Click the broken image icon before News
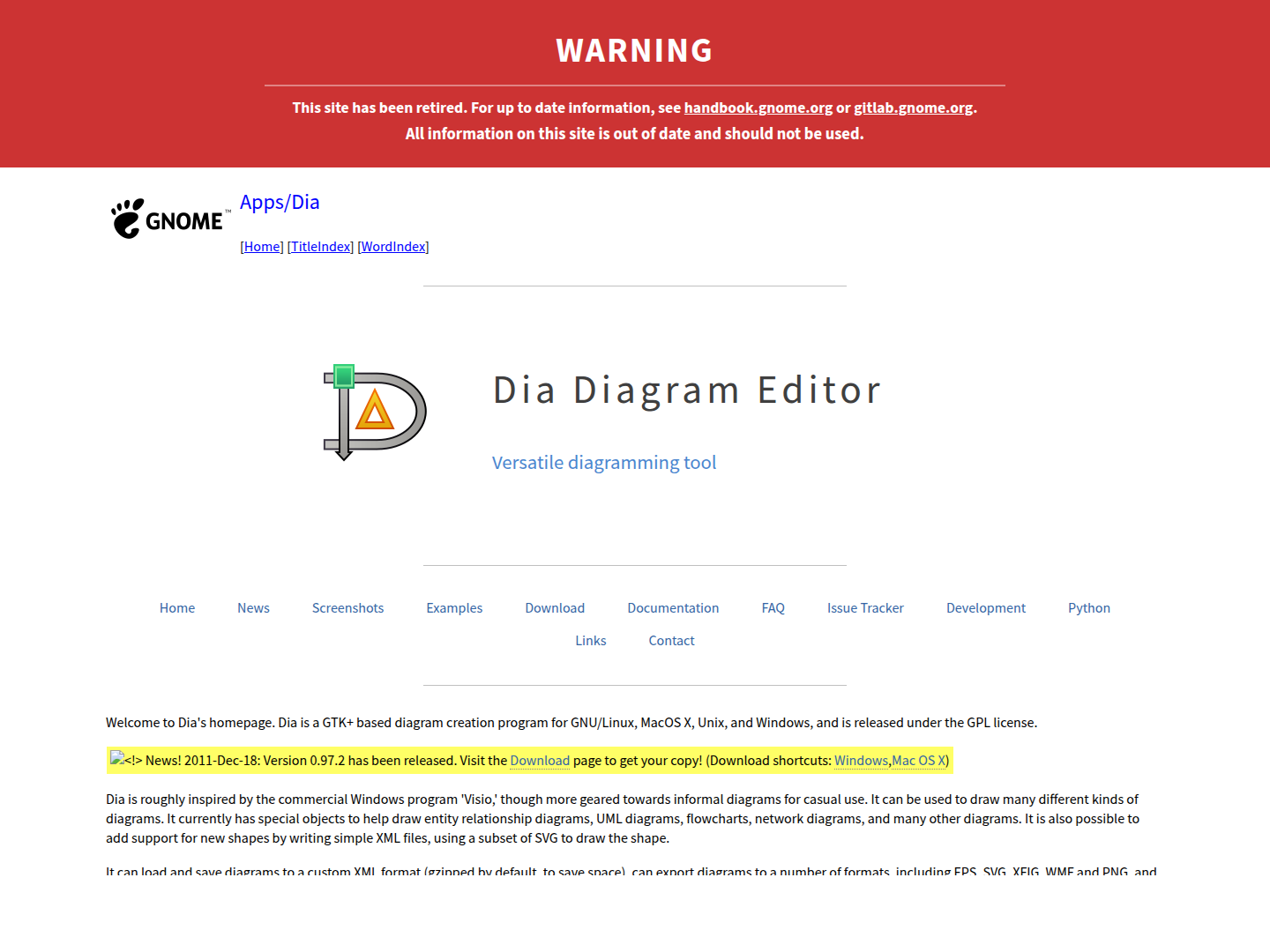 [x=117, y=758]
